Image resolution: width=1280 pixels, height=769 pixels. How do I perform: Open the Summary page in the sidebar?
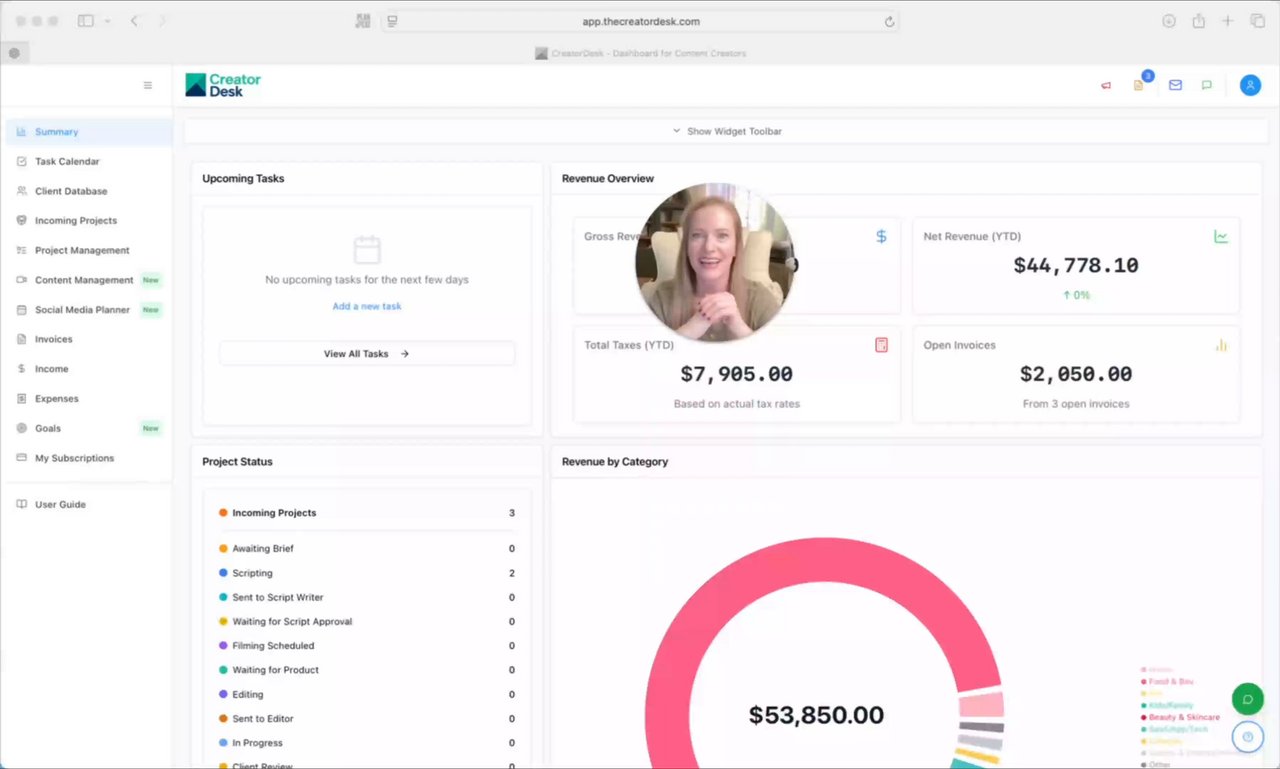pos(89,132)
